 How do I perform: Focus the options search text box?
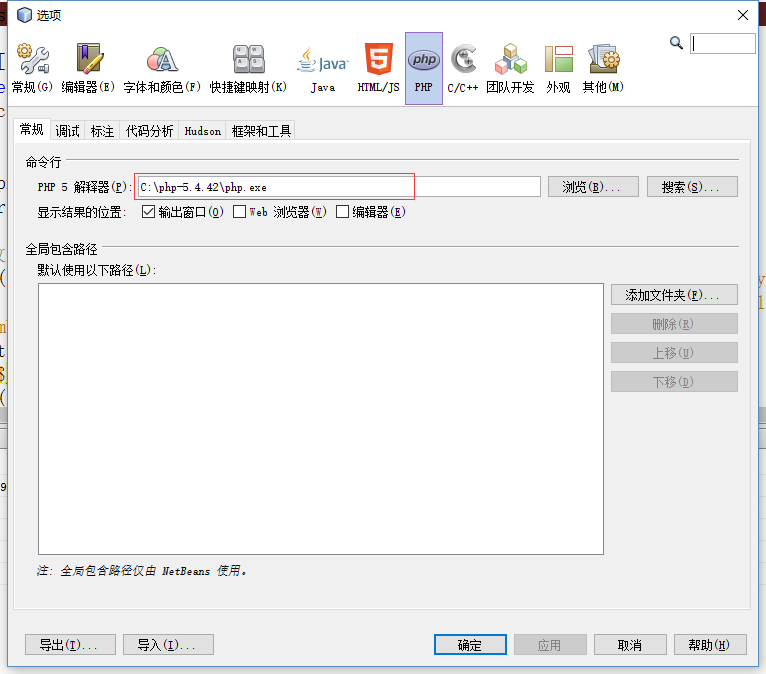723,43
